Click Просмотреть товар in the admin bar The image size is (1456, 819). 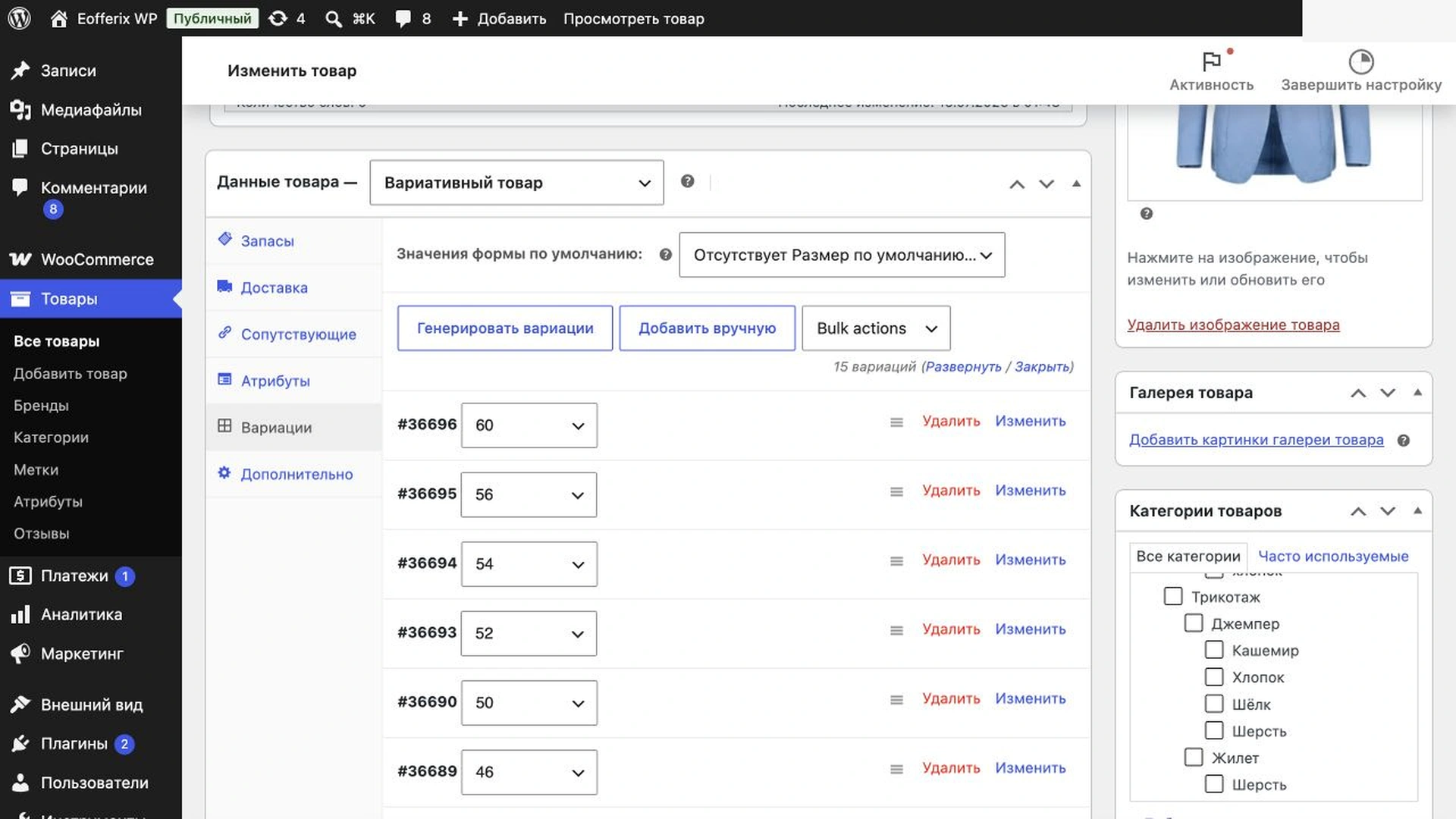coord(633,19)
